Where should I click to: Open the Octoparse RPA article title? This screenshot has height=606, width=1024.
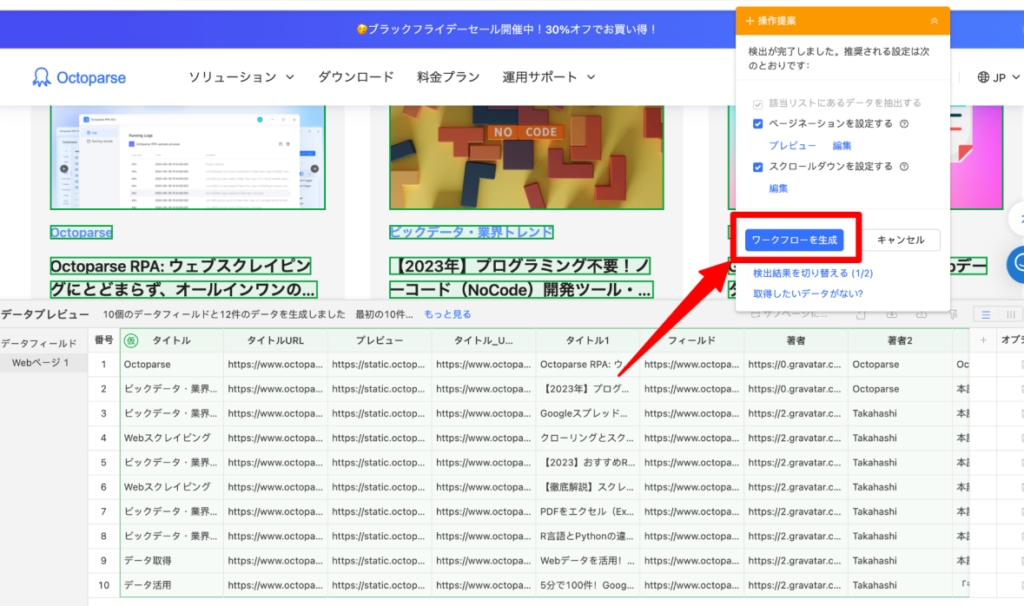pos(184,278)
